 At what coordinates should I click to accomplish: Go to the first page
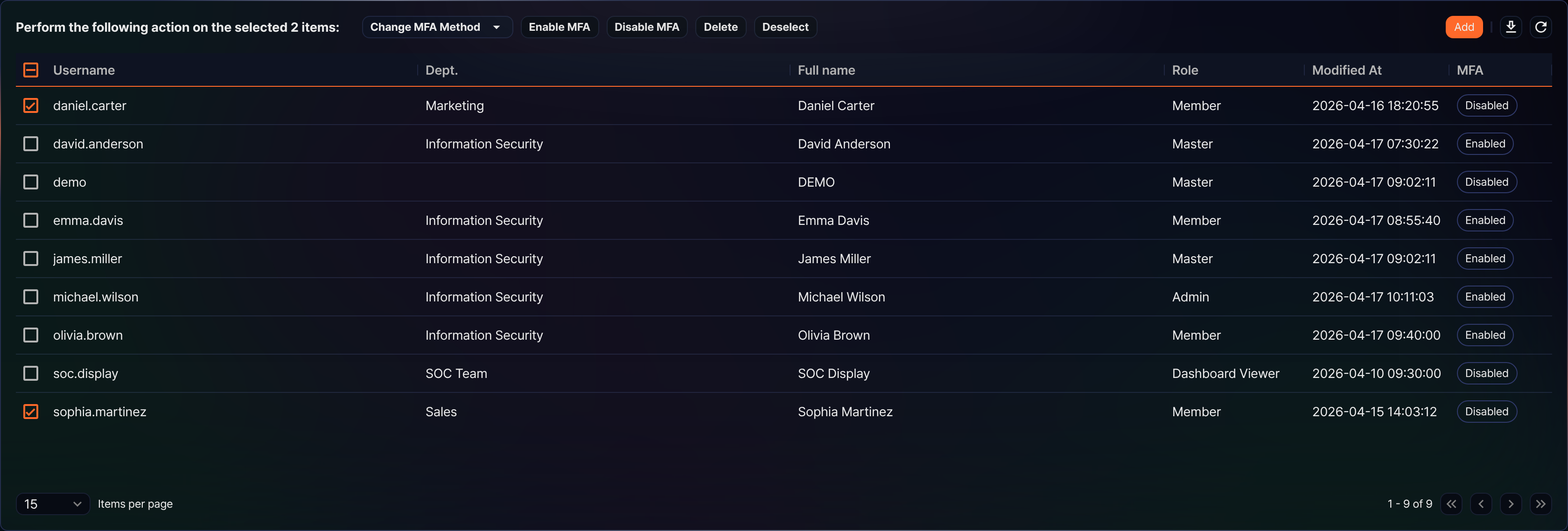coord(1451,503)
